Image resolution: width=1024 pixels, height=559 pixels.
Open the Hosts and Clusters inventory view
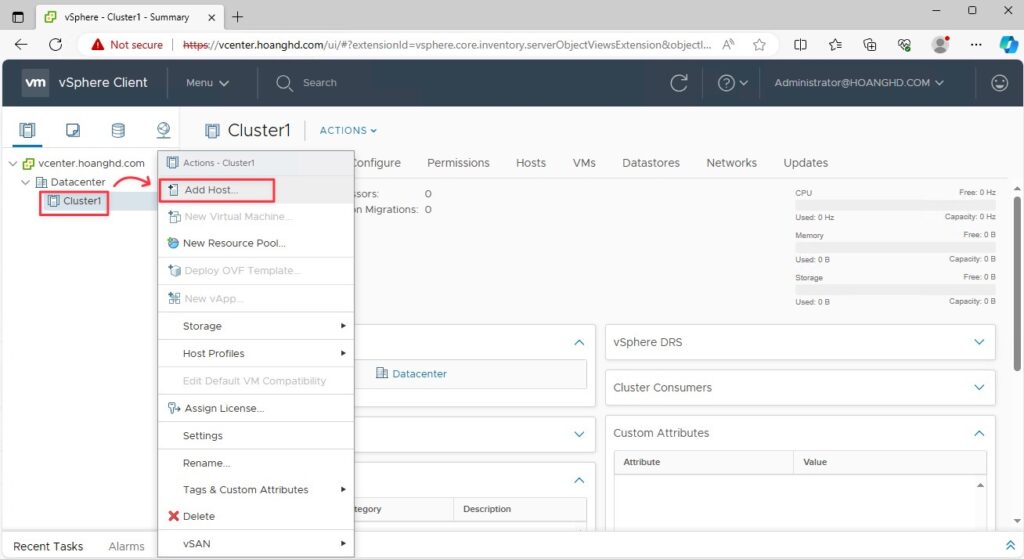click(27, 130)
